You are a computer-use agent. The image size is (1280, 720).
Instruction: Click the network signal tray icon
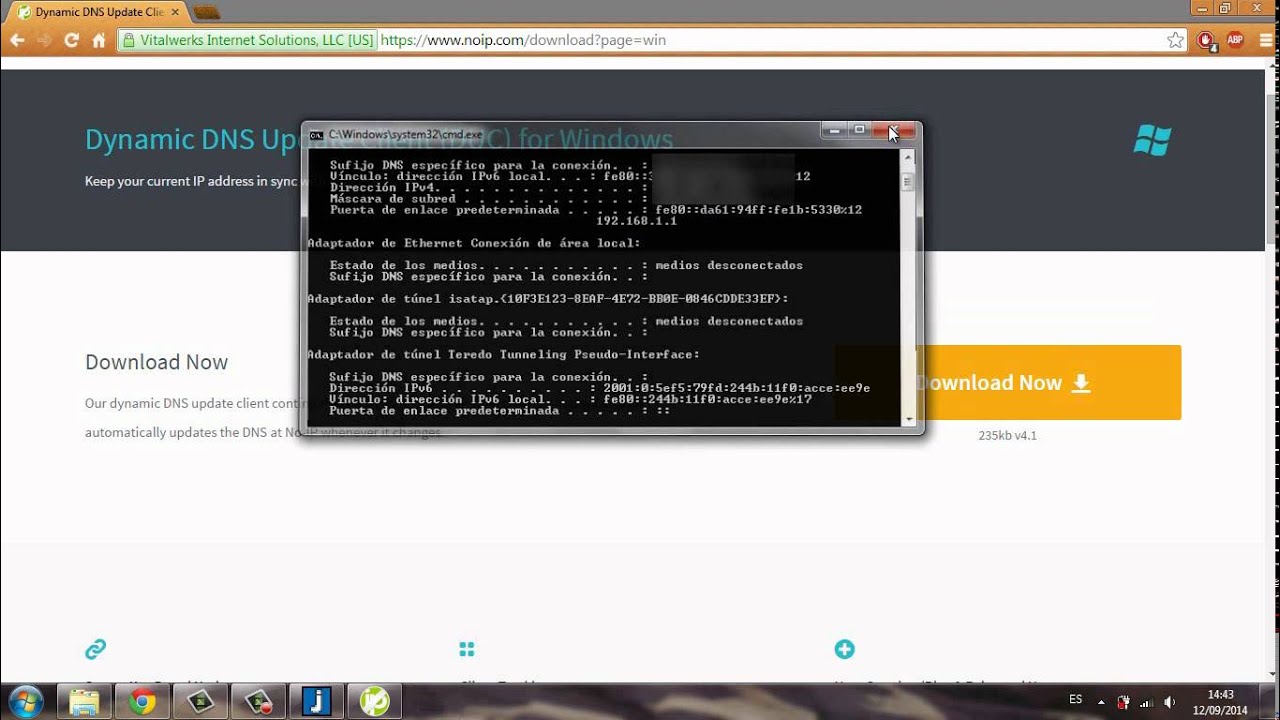tap(1145, 702)
